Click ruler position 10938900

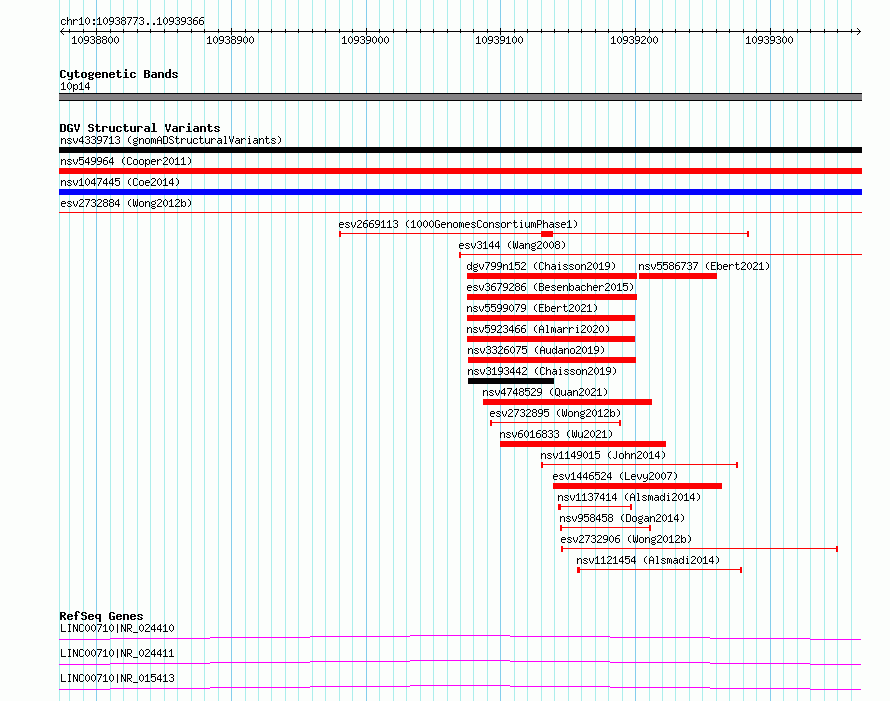(230, 40)
